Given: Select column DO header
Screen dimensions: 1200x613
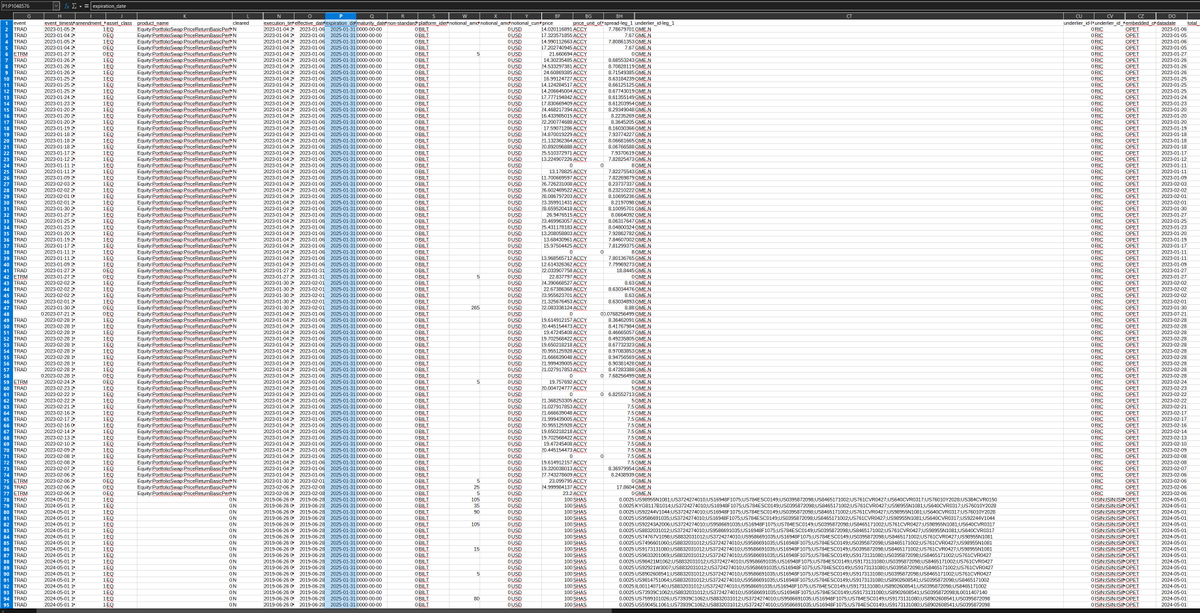Looking at the screenshot, I should [x=1171, y=16].
